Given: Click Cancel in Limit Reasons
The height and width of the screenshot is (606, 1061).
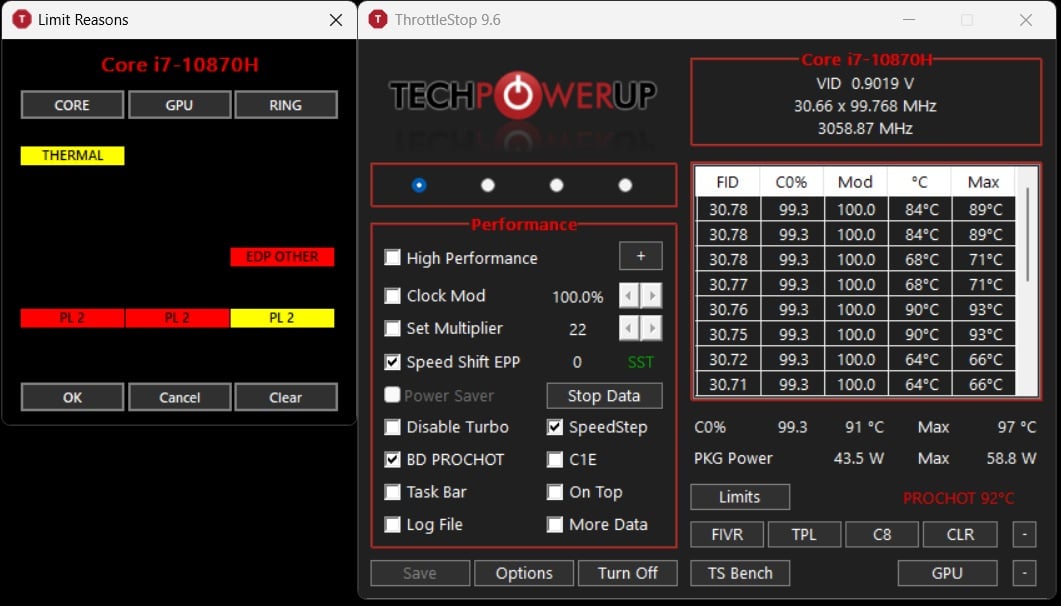Looking at the screenshot, I should coord(179,397).
